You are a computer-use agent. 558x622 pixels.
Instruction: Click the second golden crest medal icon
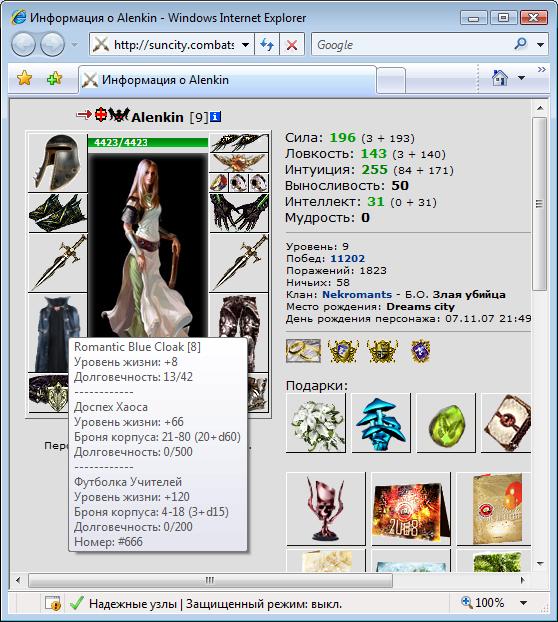pos(382,351)
